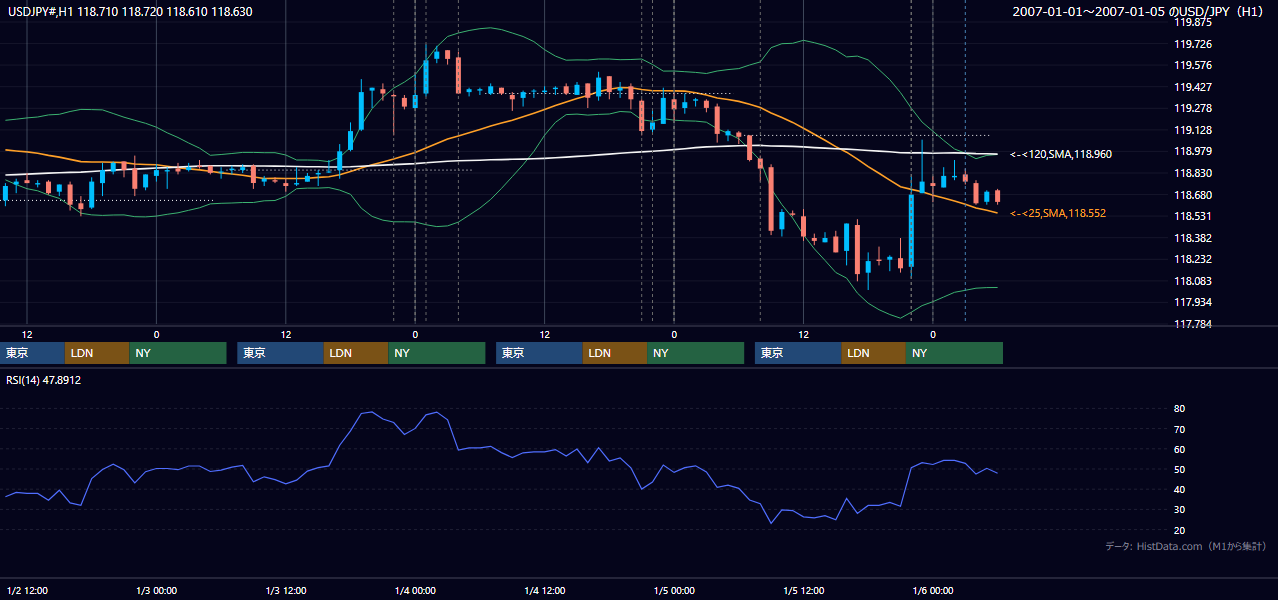
Task: Select the 120 SMA 118.960 line label
Action: pos(1061,154)
